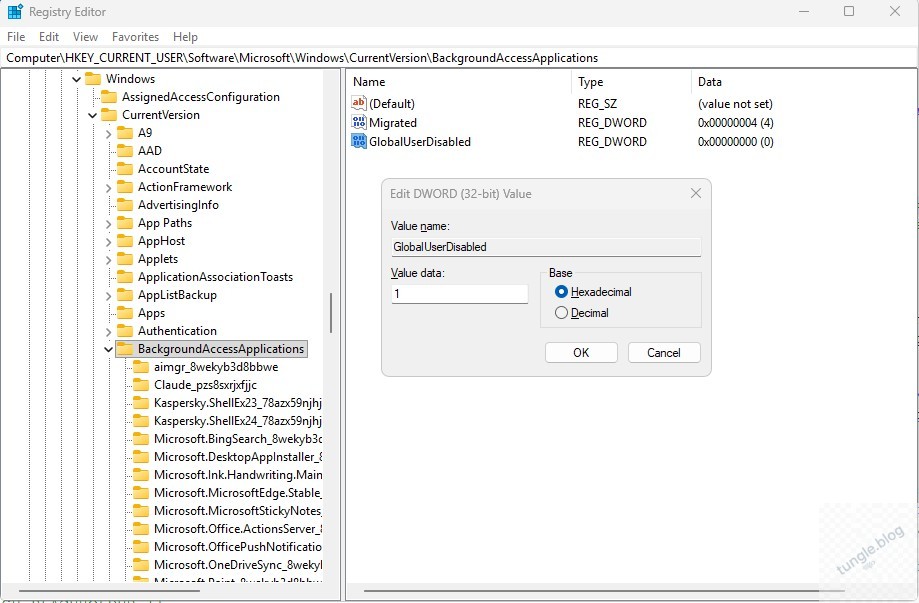Click the AssignedAccessConfiguration folder icon

pos(109,97)
